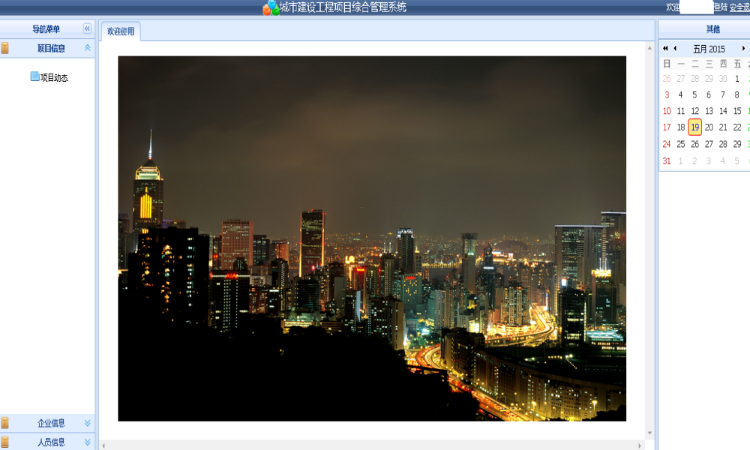
Task: Select date 13 in calendar
Action: pyautogui.click(x=709, y=111)
